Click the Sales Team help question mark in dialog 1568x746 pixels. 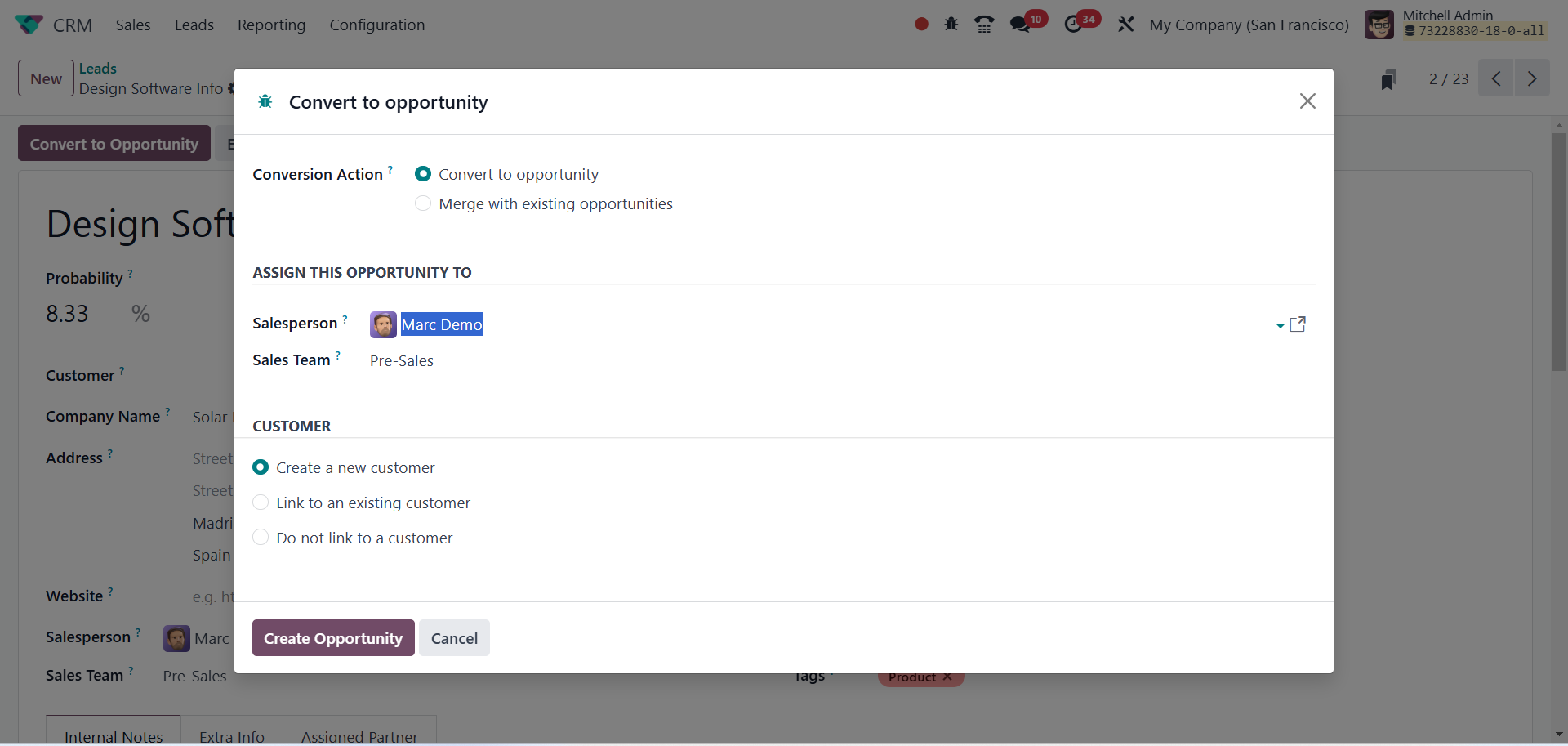(338, 355)
